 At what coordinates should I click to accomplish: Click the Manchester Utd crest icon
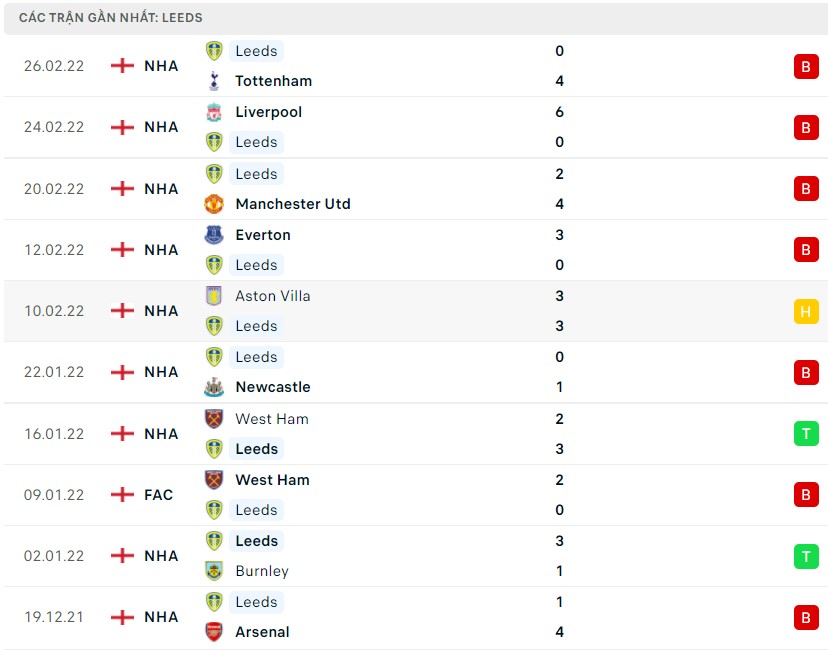pos(214,204)
